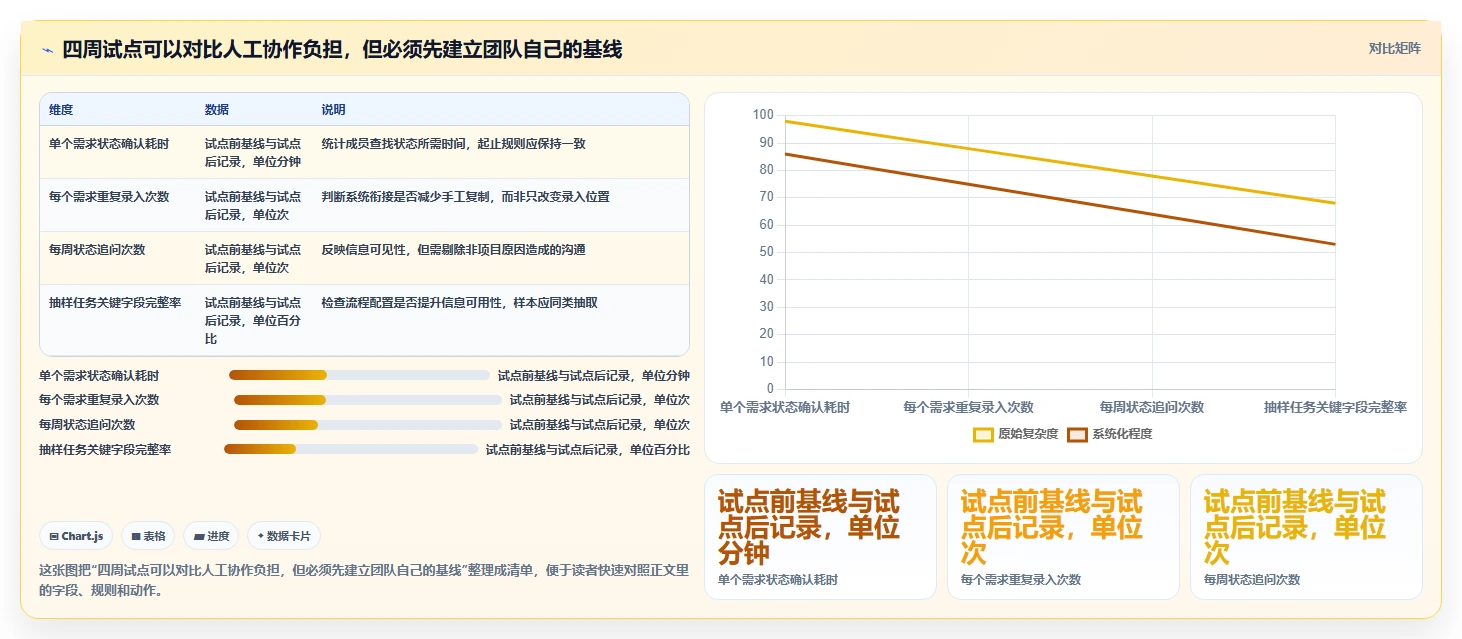Viewport: 1462px width, 639px height.
Task: Select table cell 每周状态追问次数 in 维度 column
Action: pyautogui.click(x=97, y=250)
